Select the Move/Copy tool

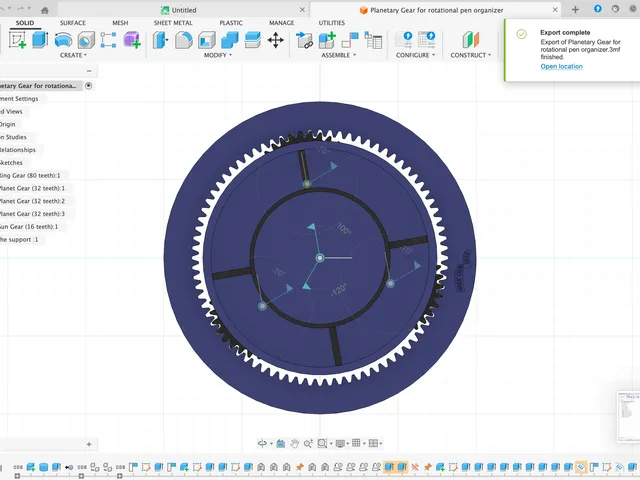tap(276, 40)
